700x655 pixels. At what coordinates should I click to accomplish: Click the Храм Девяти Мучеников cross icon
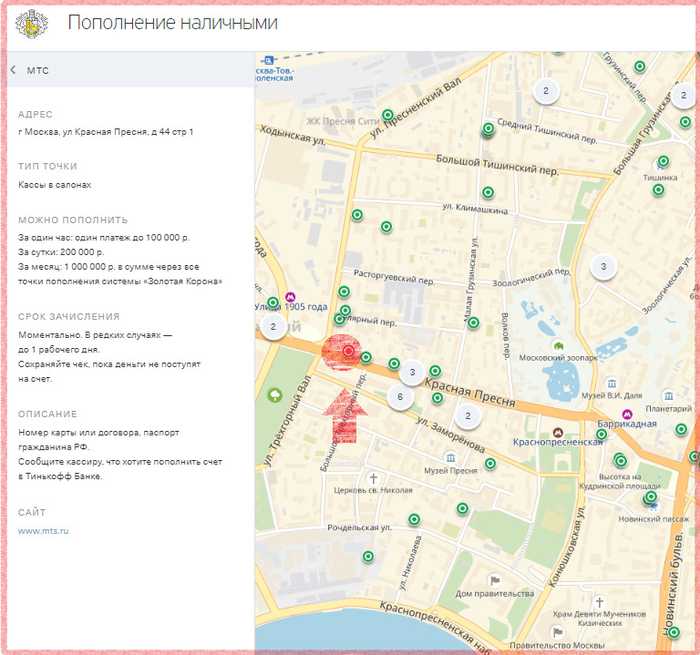[x=599, y=601]
